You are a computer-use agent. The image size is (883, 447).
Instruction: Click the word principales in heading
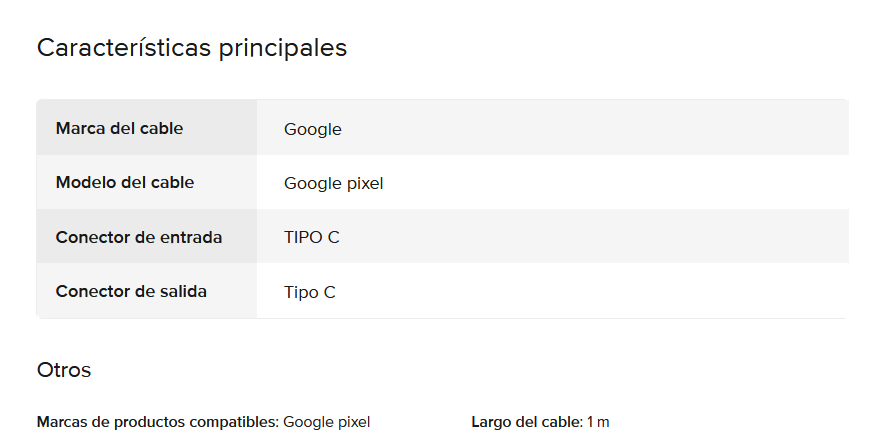[x=283, y=49]
